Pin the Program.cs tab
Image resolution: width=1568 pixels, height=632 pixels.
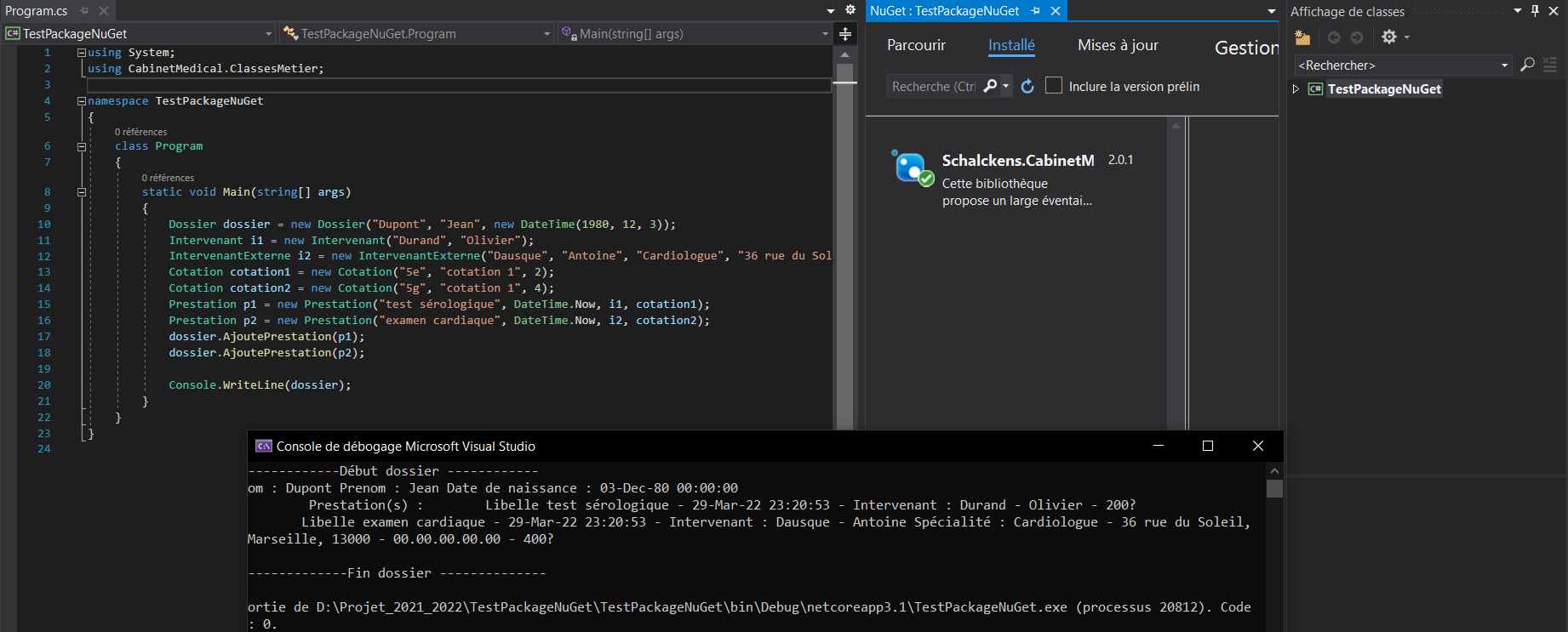84,11
